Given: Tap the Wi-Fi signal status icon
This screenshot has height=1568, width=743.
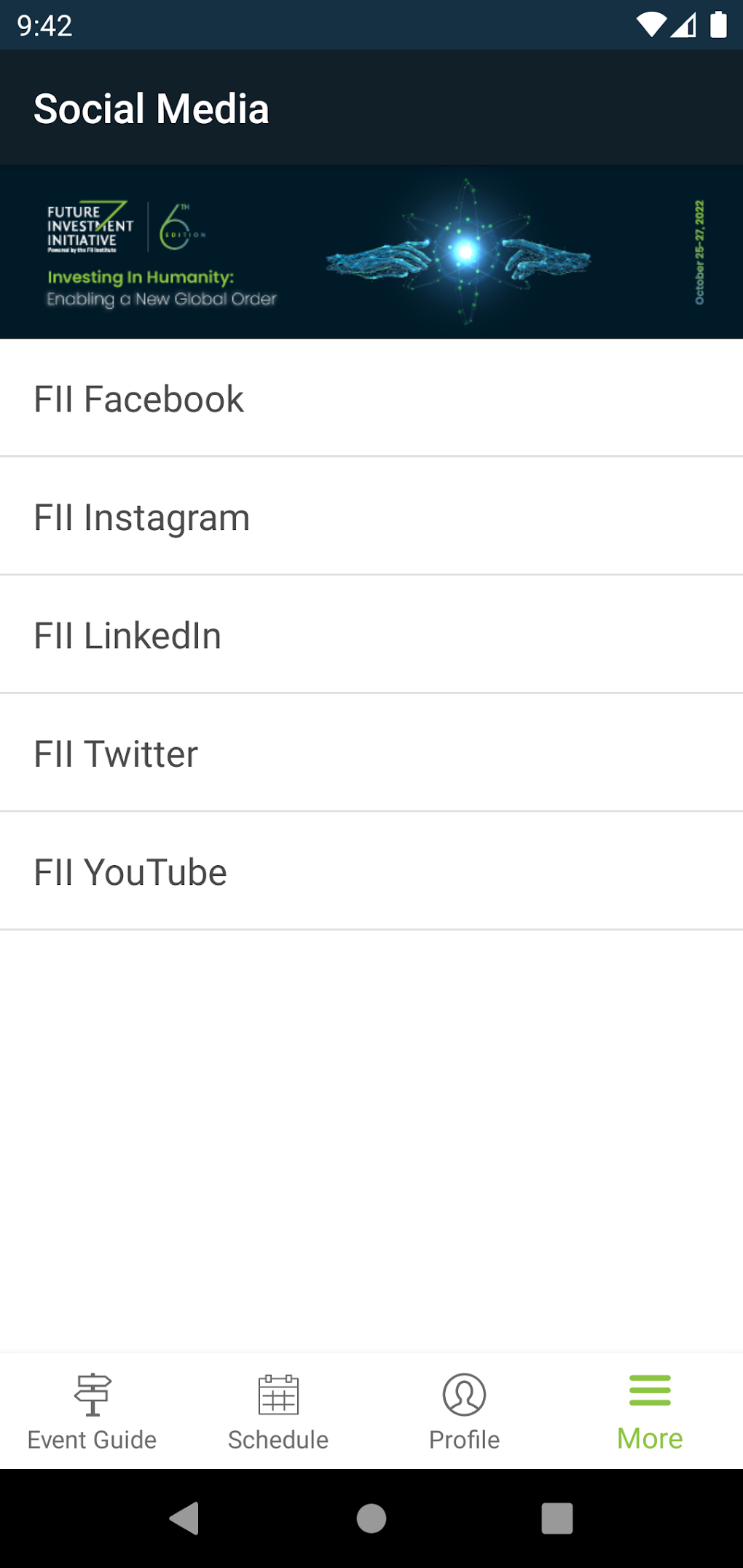Looking at the screenshot, I should click(650, 25).
